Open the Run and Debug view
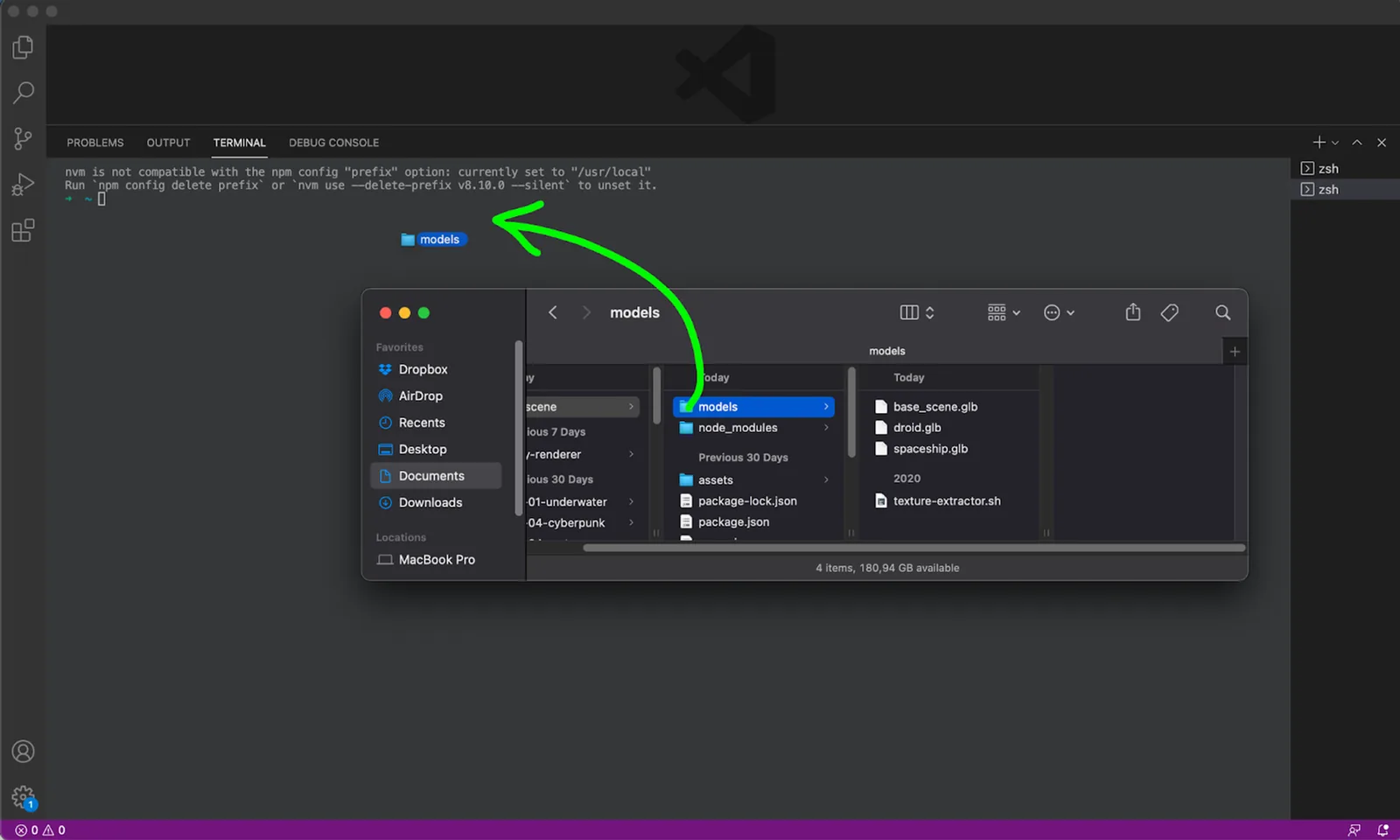The height and width of the screenshot is (840, 1400). click(24, 184)
